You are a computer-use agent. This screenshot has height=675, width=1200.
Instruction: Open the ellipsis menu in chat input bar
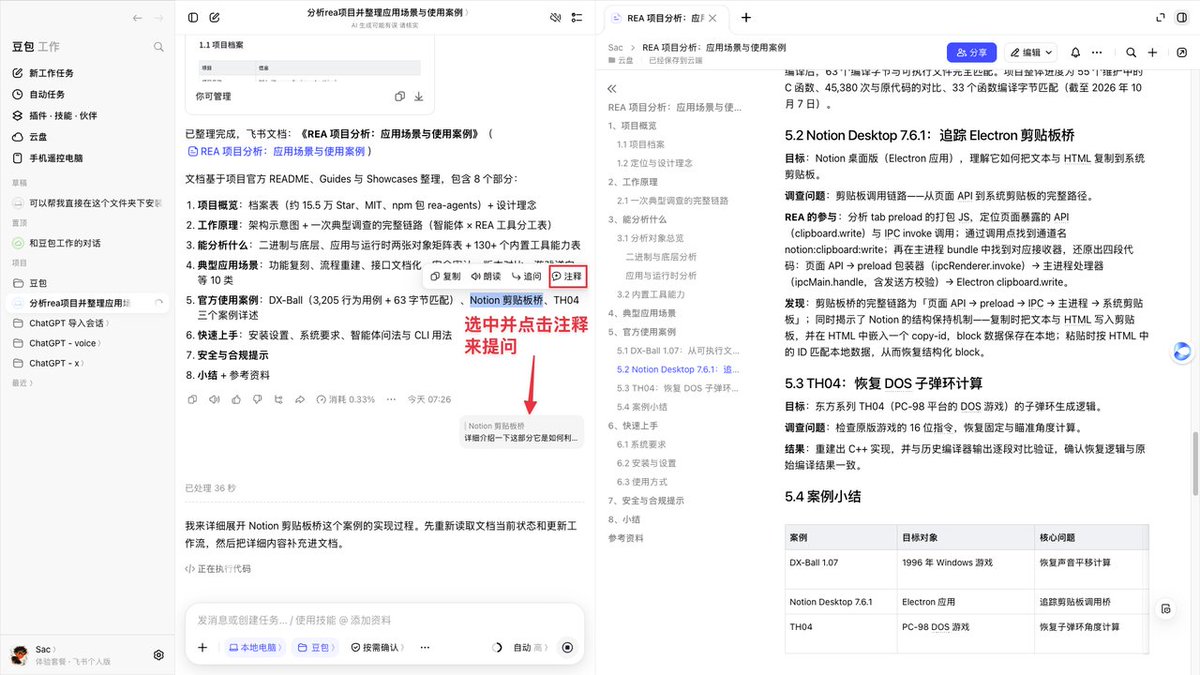click(x=424, y=647)
